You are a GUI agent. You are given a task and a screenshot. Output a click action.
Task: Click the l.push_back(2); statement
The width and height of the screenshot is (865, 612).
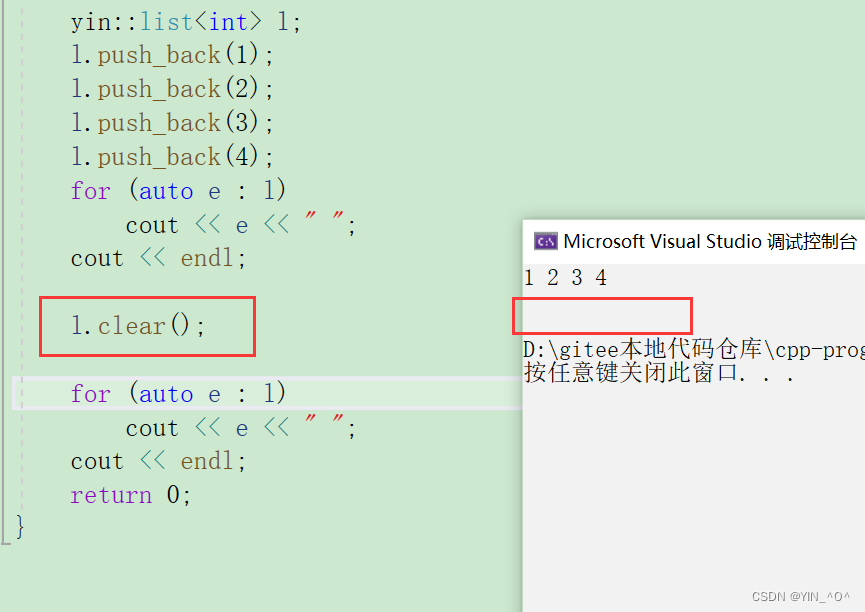(162, 88)
